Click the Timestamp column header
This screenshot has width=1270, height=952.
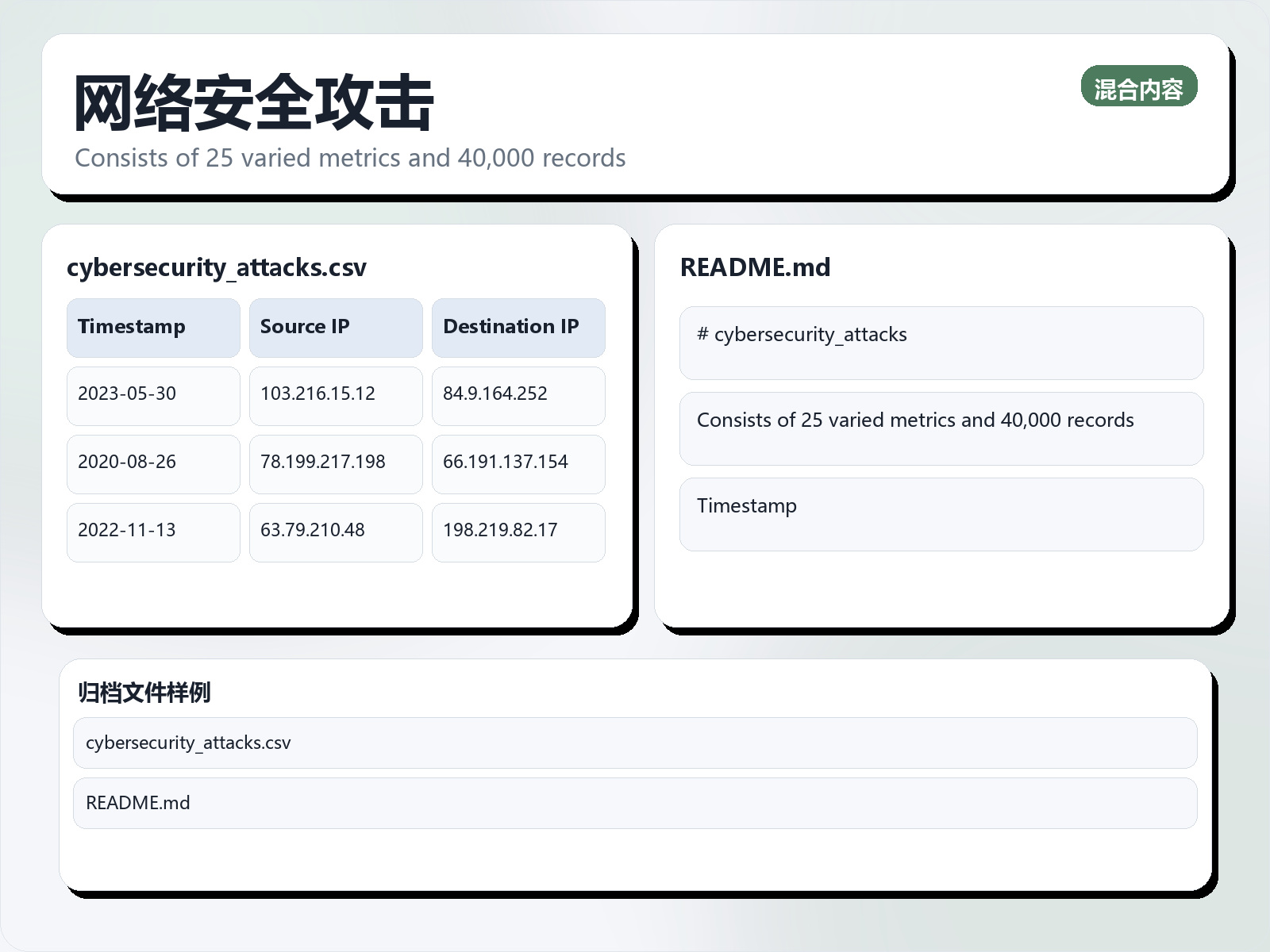tap(153, 327)
